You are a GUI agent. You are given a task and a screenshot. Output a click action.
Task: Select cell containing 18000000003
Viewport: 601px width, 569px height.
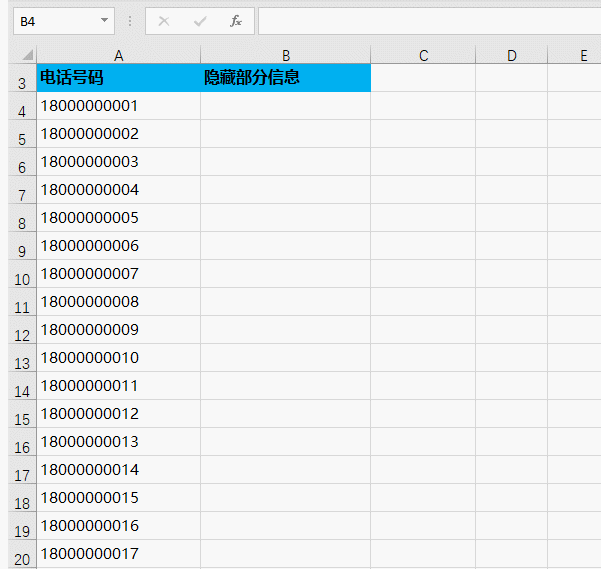118,162
